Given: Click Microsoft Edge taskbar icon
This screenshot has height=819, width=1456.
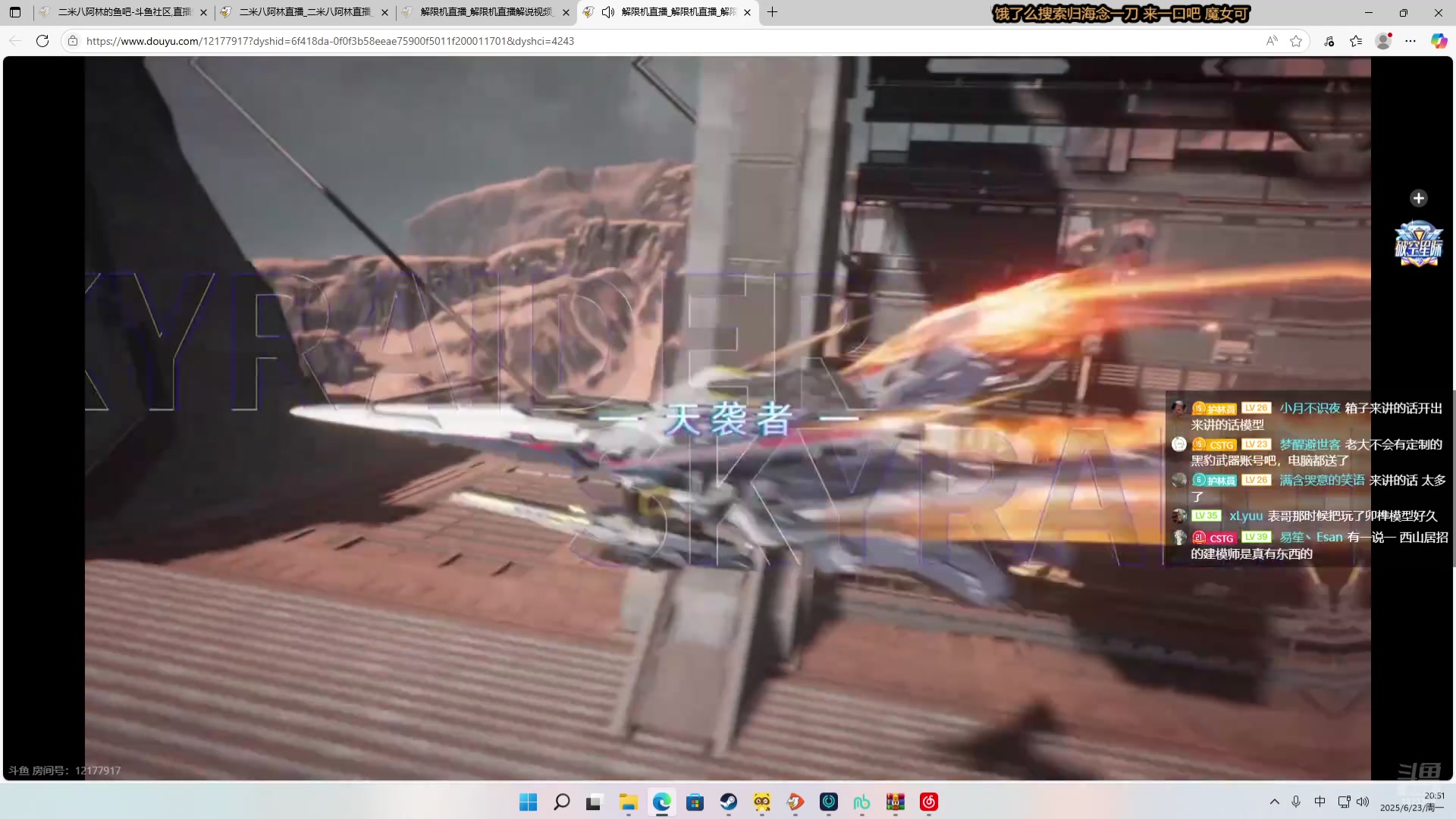Looking at the screenshot, I should coord(662,802).
